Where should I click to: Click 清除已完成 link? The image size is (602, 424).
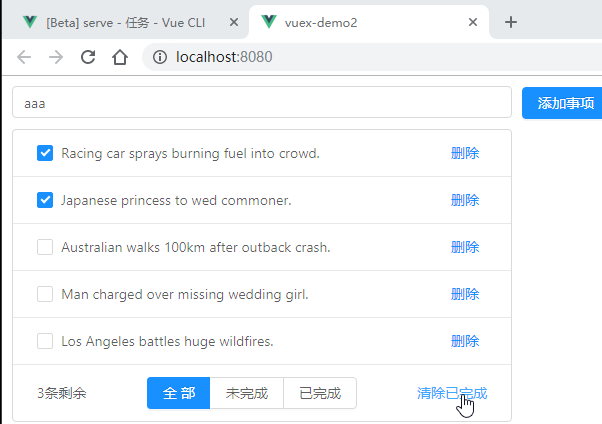452,393
